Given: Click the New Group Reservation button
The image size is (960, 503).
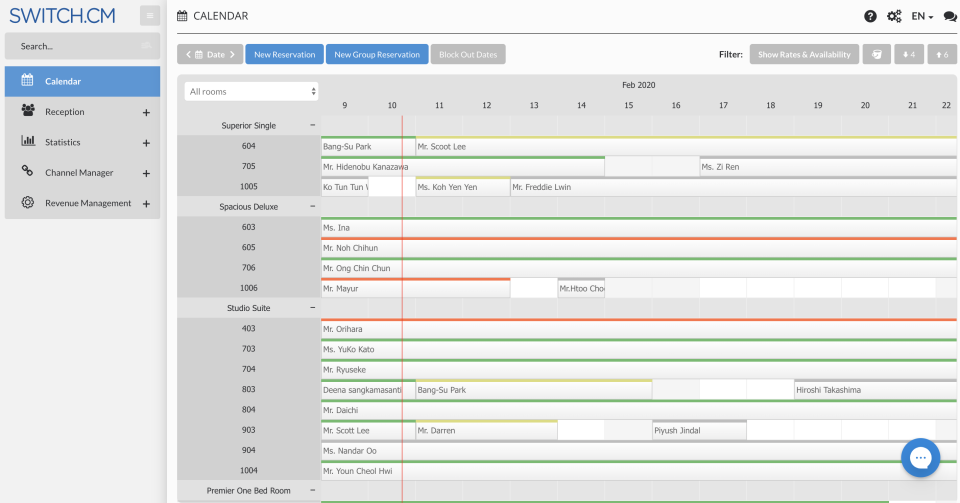Looking at the screenshot, I should [377, 54].
